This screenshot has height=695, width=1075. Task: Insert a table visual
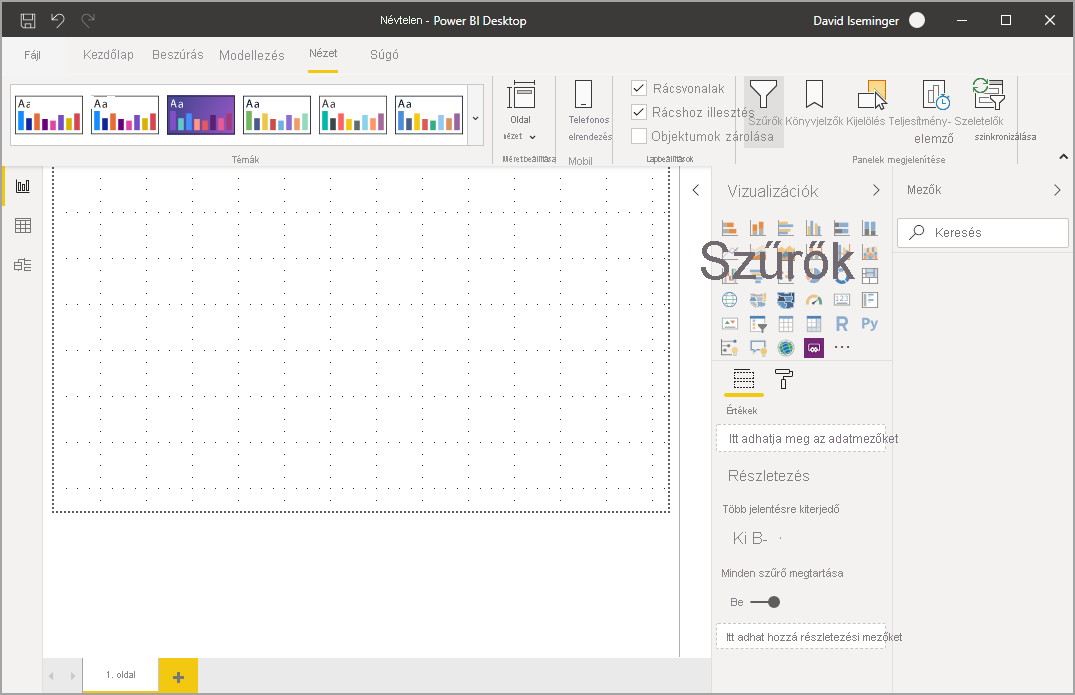[786, 324]
